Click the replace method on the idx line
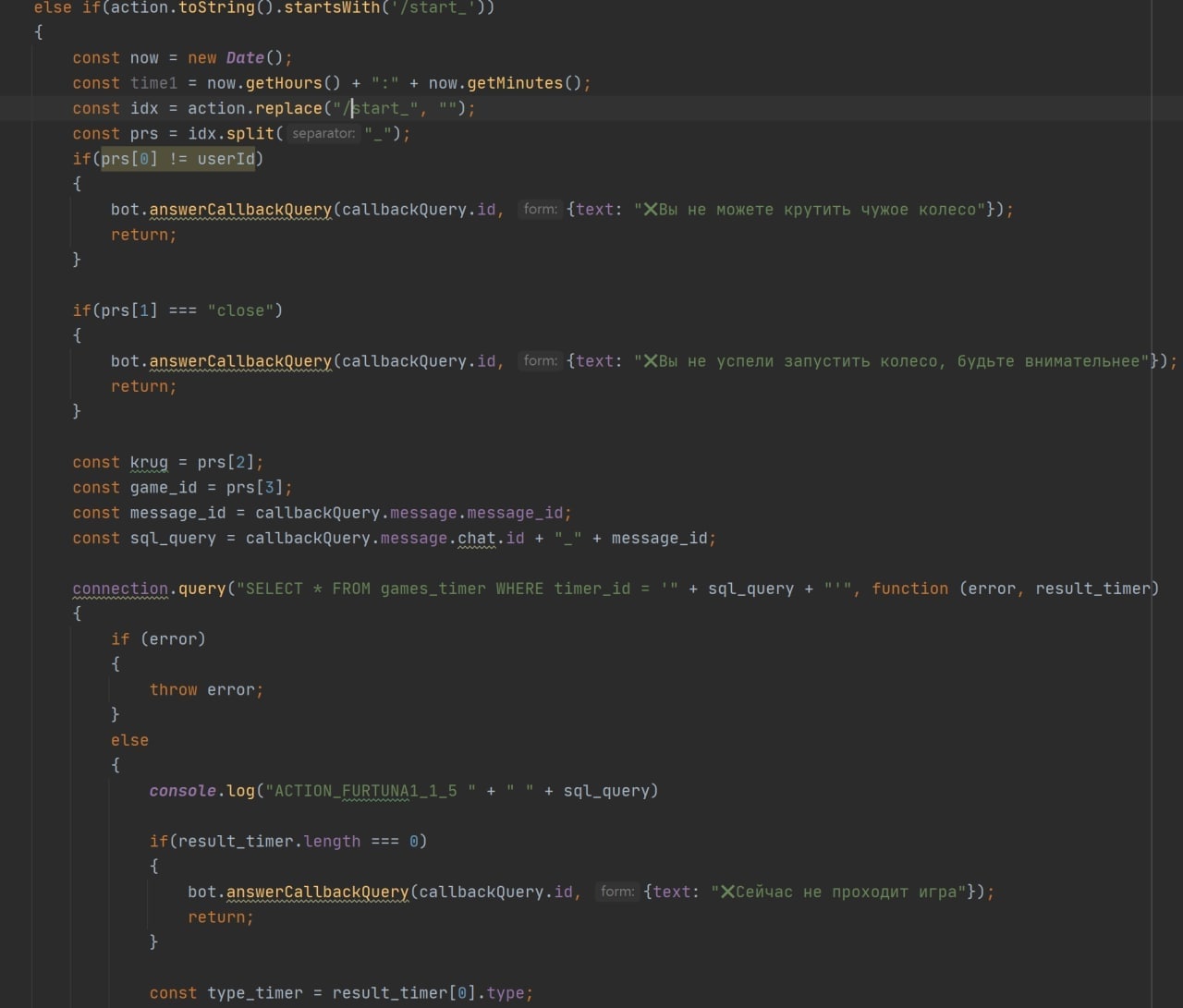Viewport: 1183px width, 1008px height. [288, 108]
